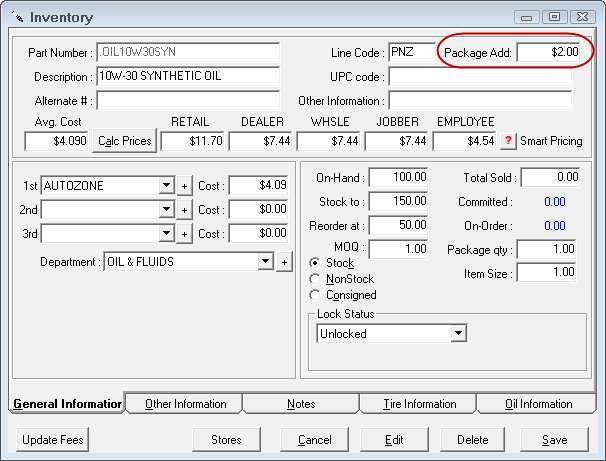The height and width of the screenshot is (461, 606).
Task: Open the Lock Status dropdown
Action: [x=459, y=334]
